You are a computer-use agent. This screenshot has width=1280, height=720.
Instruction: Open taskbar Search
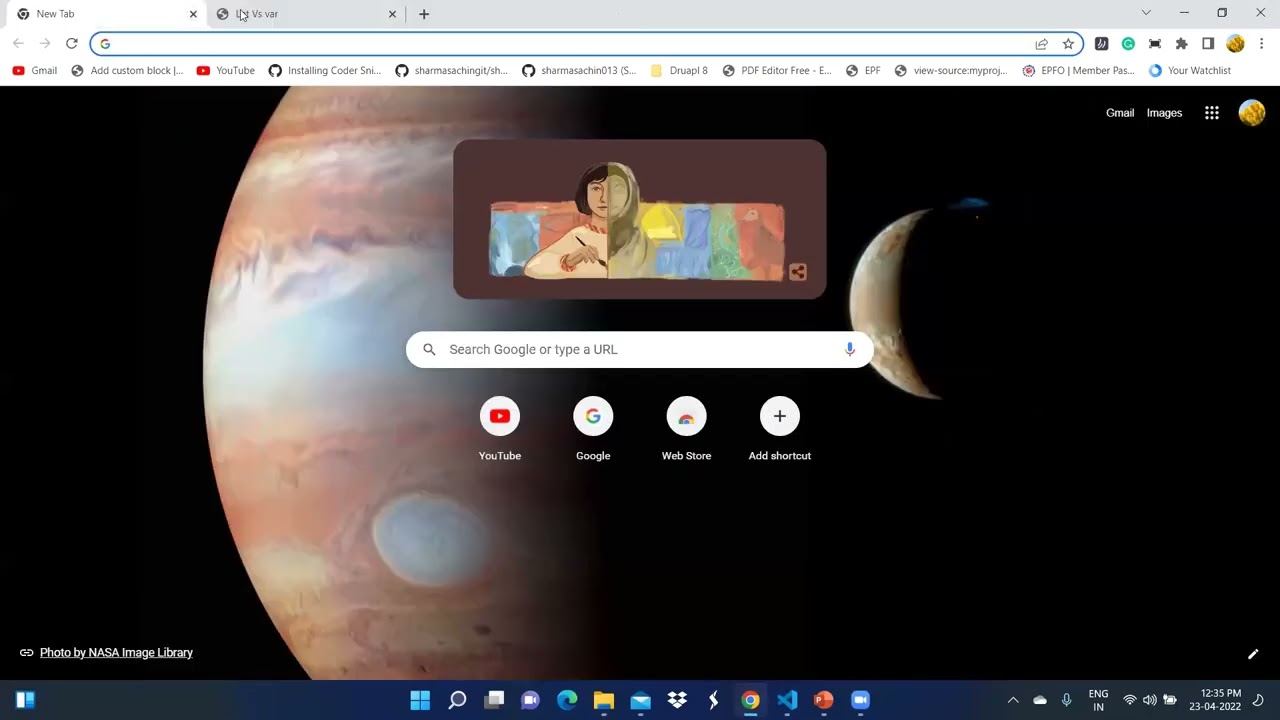coord(457,700)
